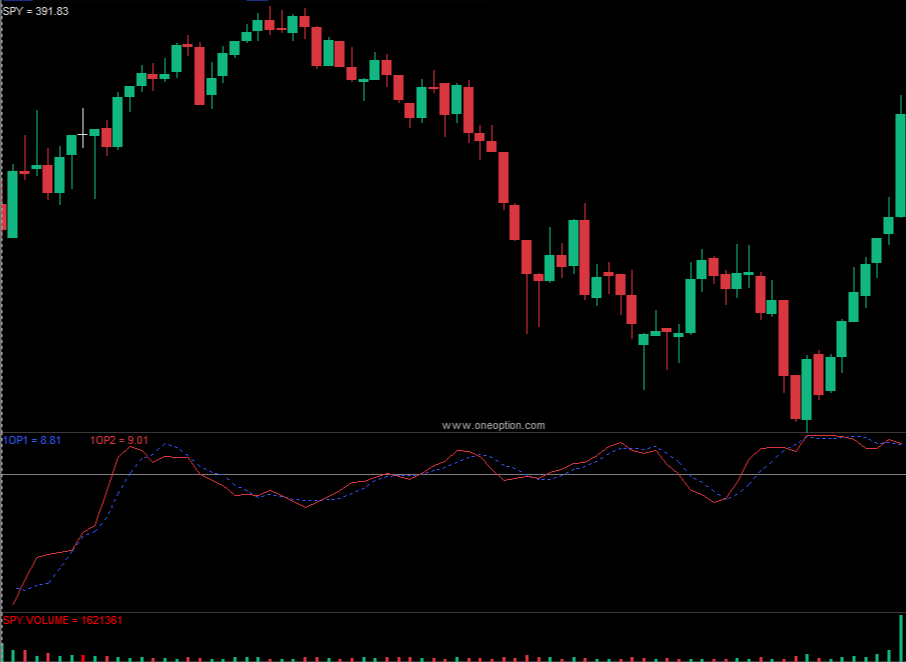Select the lowest red candle at the chart bottom
This screenshot has height=662, width=906.
point(795,396)
